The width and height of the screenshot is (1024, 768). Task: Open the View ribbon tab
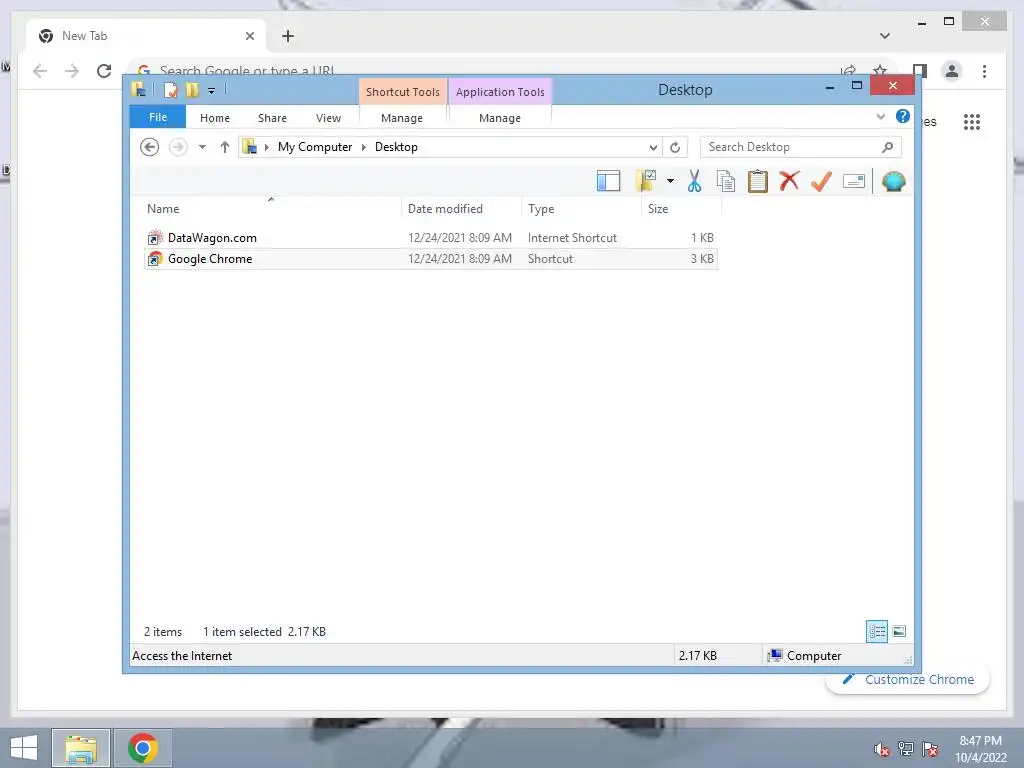pos(328,118)
